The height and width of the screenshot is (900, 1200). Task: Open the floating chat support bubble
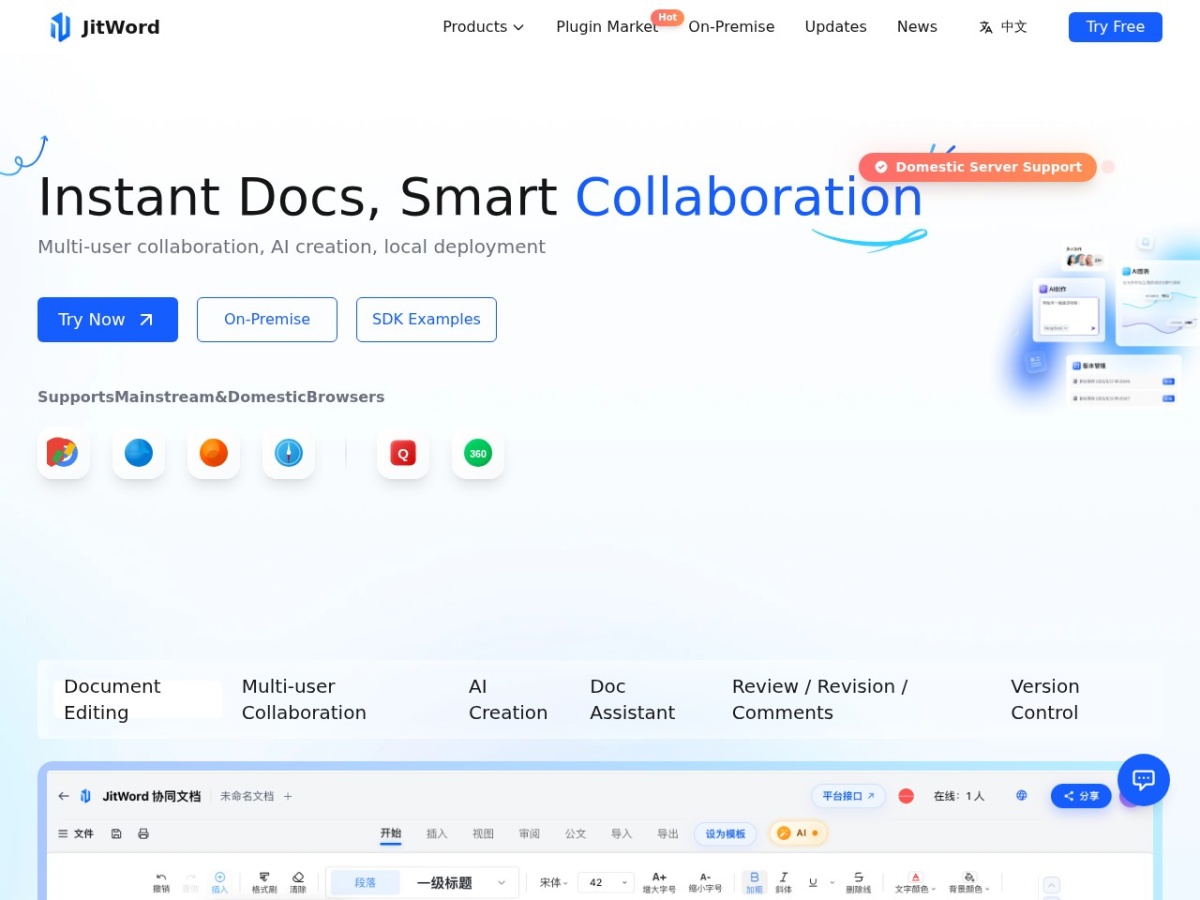click(x=1144, y=780)
